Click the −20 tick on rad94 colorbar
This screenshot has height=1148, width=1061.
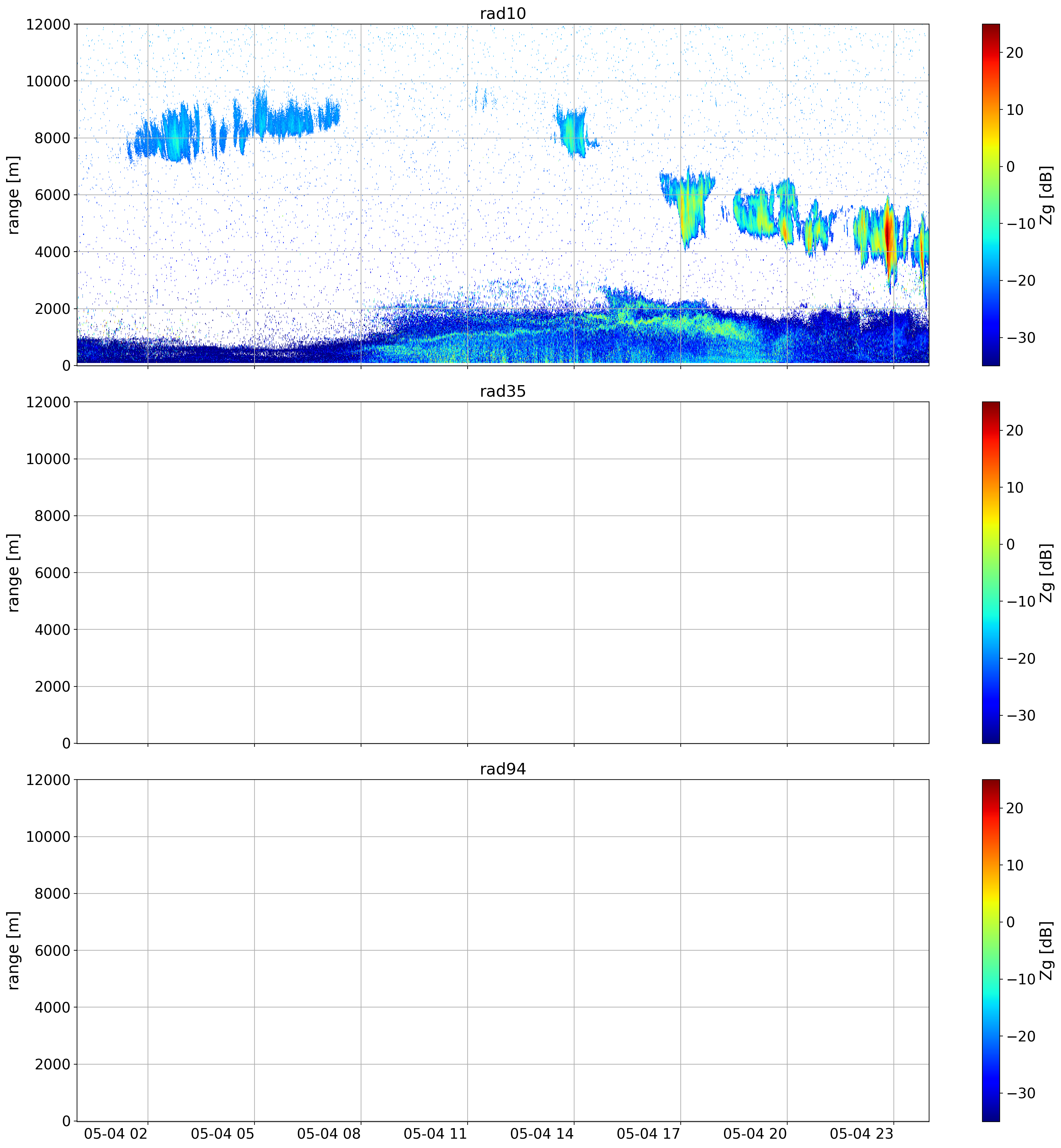point(1021,1035)
